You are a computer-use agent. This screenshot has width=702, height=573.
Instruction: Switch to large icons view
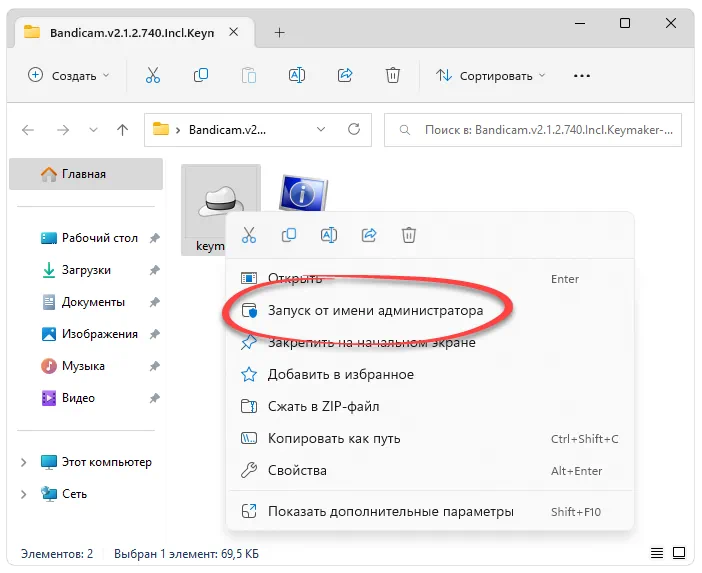pos(679,553)
